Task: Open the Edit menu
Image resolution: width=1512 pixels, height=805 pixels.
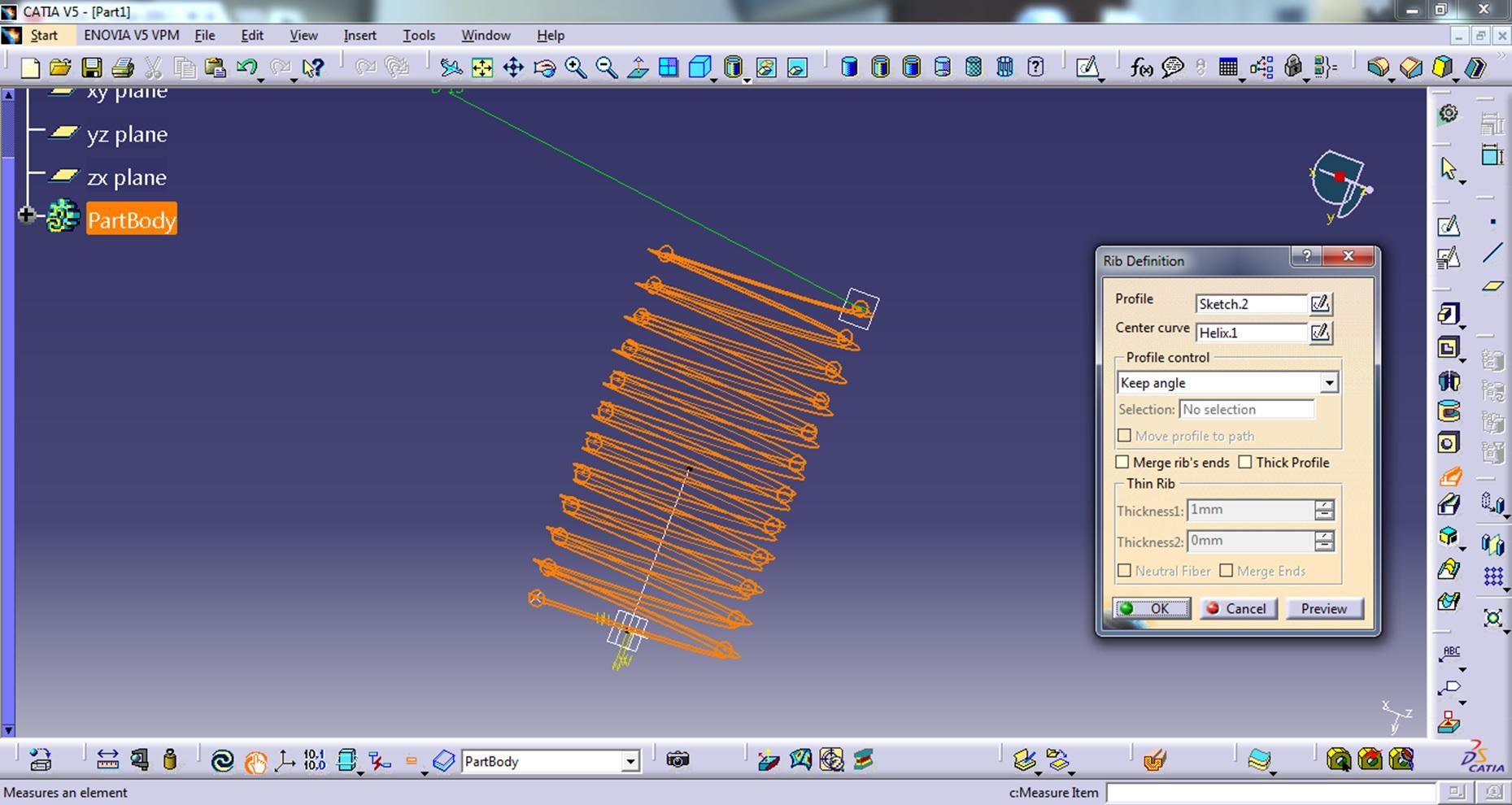Action: (x=252, y=35)
